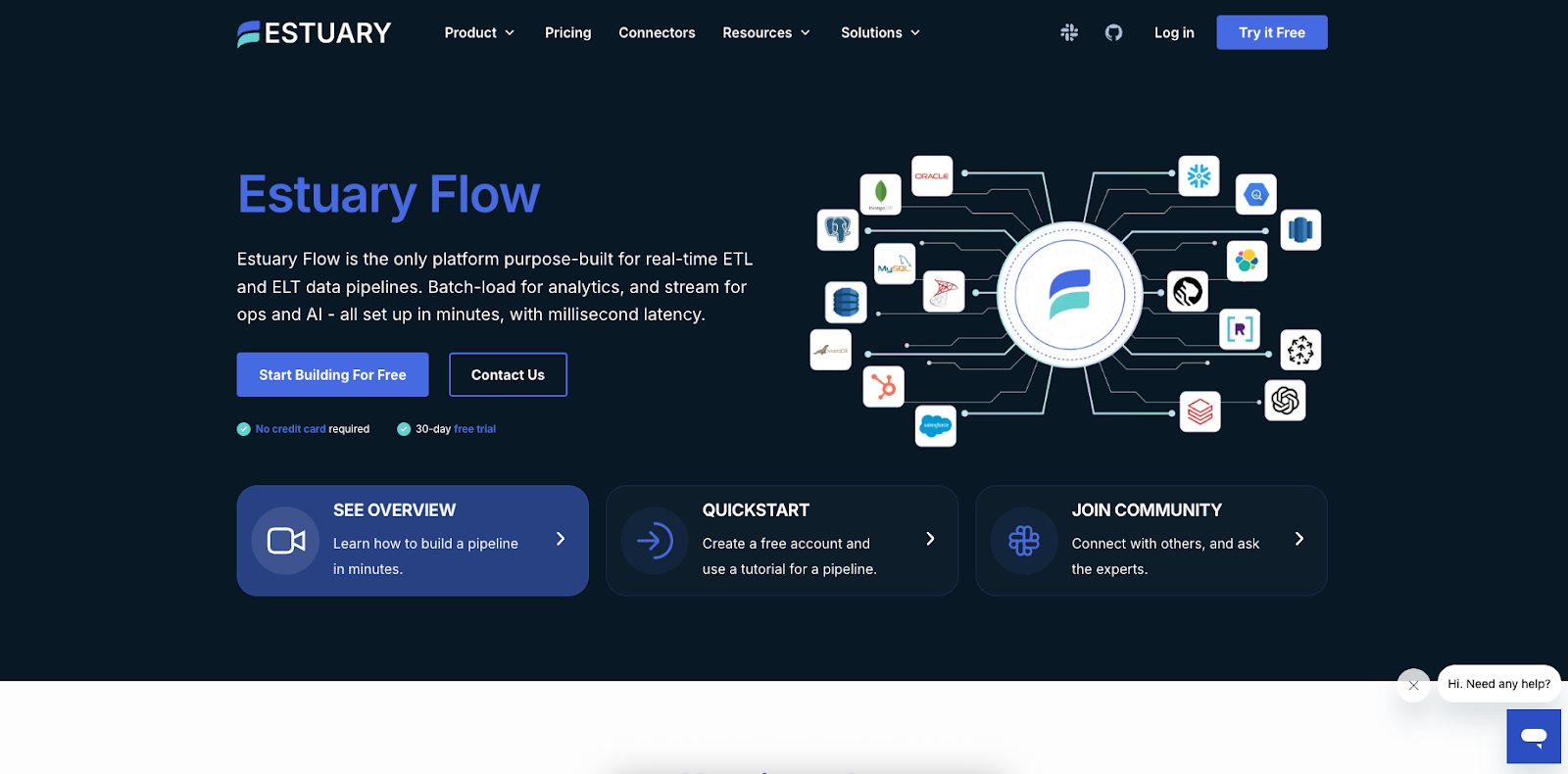
Task: Dismiss the Need any help chat bubble
Action: pyautogui.click(x=1413, y=685)
